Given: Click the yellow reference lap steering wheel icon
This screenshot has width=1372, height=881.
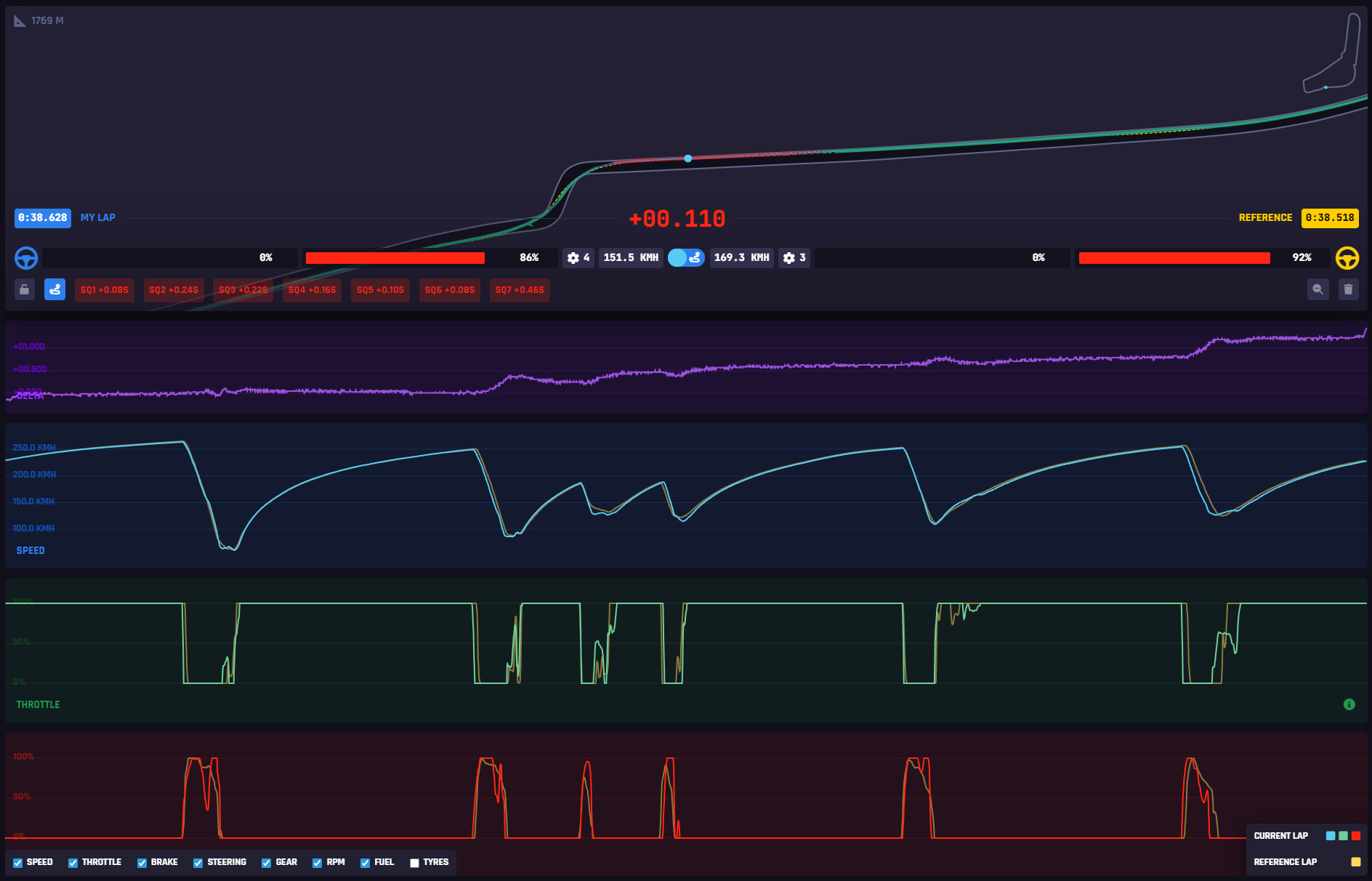Looking at the screenshot, I should click(1347, 258).
